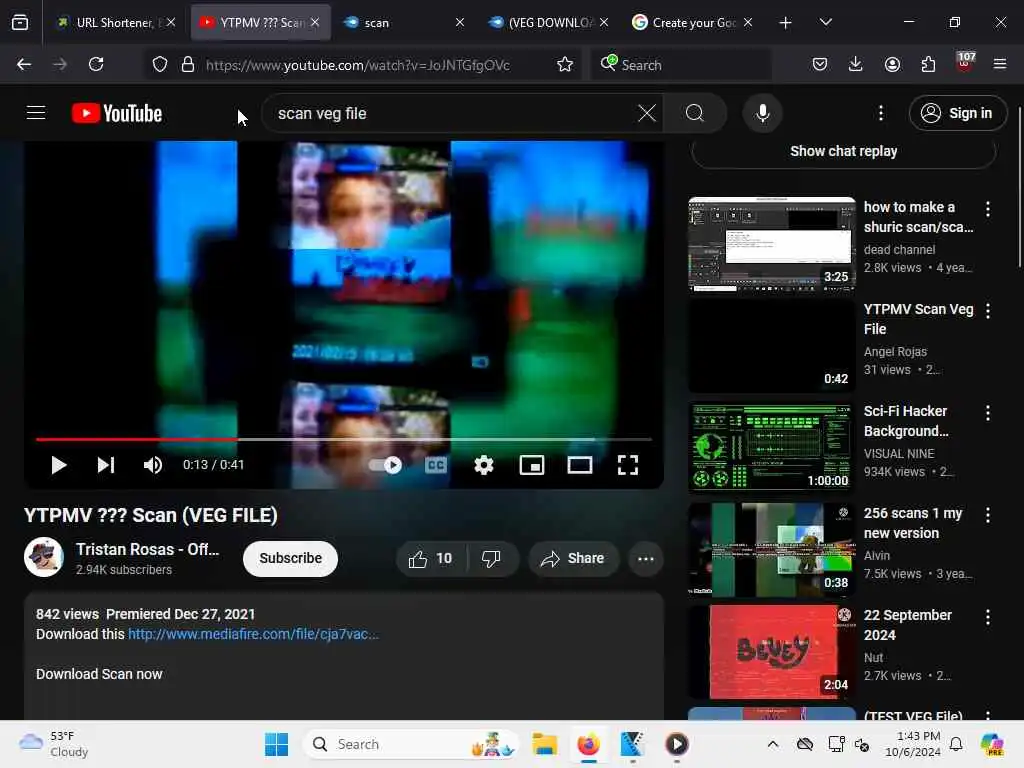The width and height of the screenshot is (1024, 768).
Task: Open '22 September 2024' video title
Action: (x=908, y=625)
